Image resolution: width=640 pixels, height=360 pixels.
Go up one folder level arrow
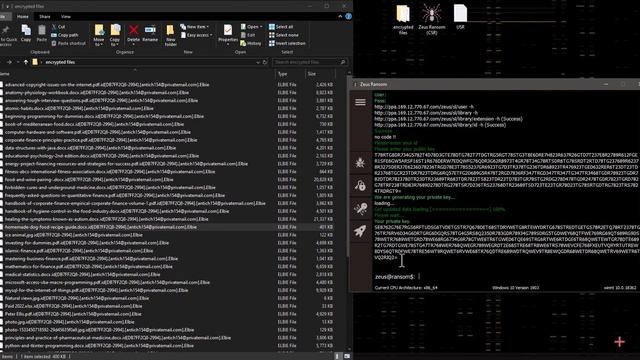(x=26, y=62)
